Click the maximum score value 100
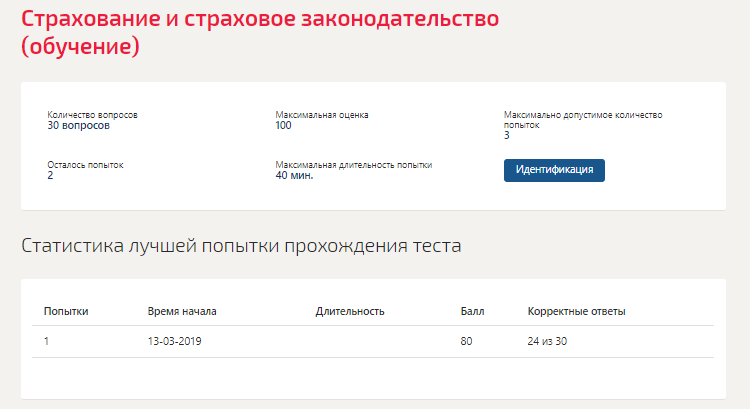750x409 pixels. (283, 125)
